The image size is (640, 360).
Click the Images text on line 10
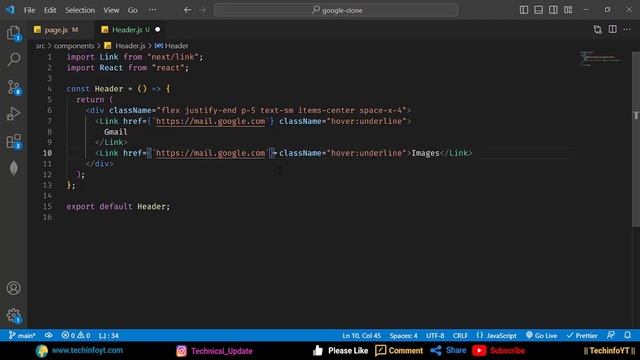pos(425,153)
